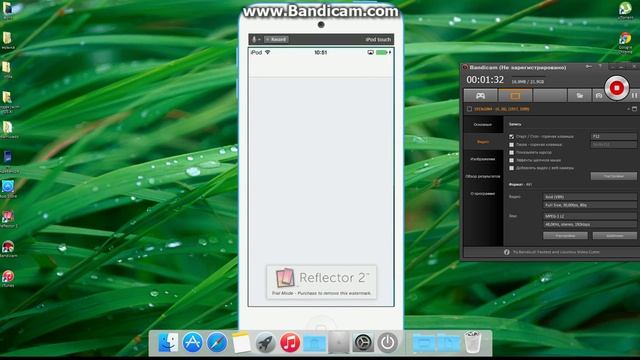Launch App Store from the dock
The width and height of the screenshot is (640, 360).
(x=192, y=342)
